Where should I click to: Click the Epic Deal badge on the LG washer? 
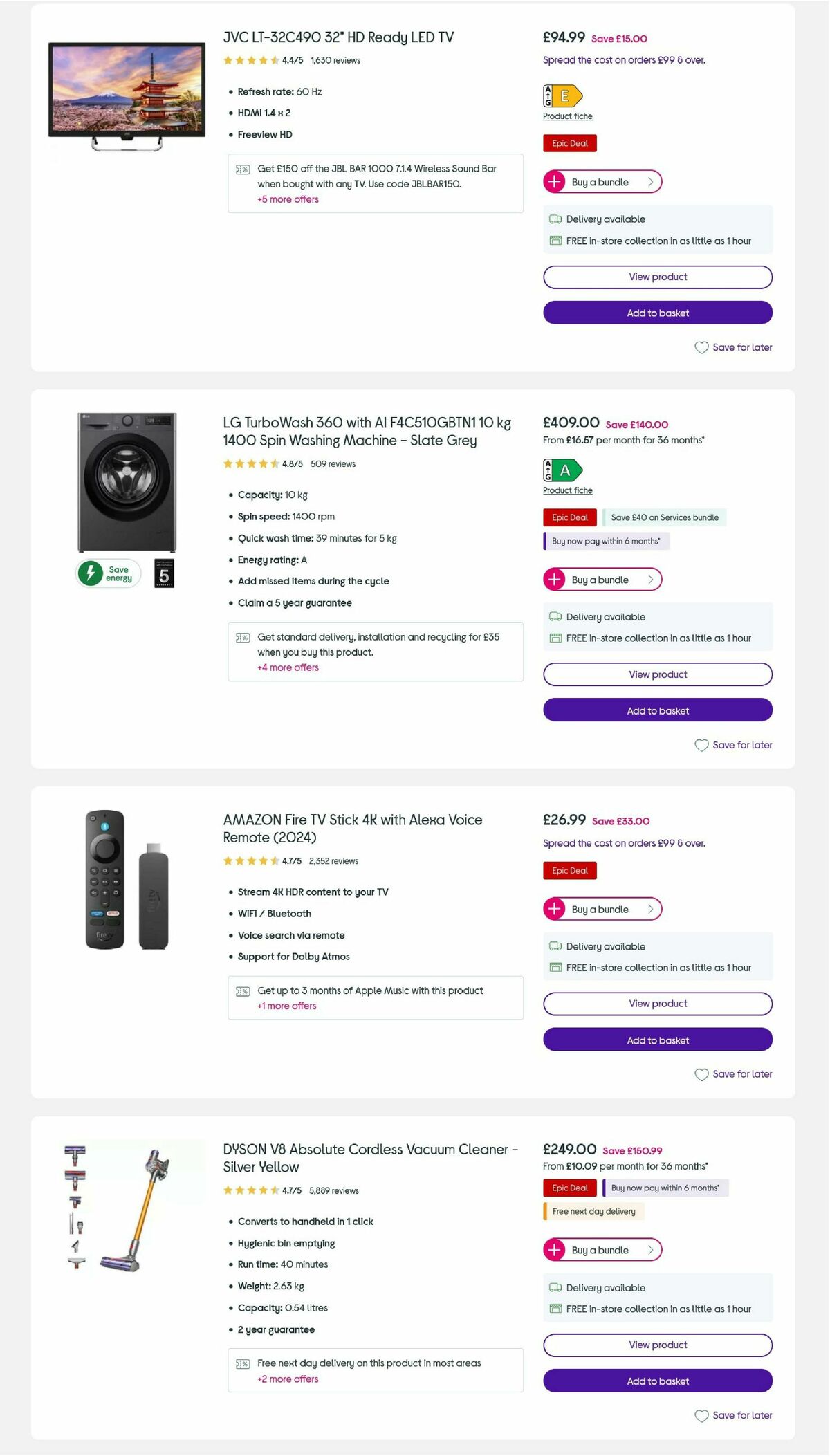click(569, 517)
